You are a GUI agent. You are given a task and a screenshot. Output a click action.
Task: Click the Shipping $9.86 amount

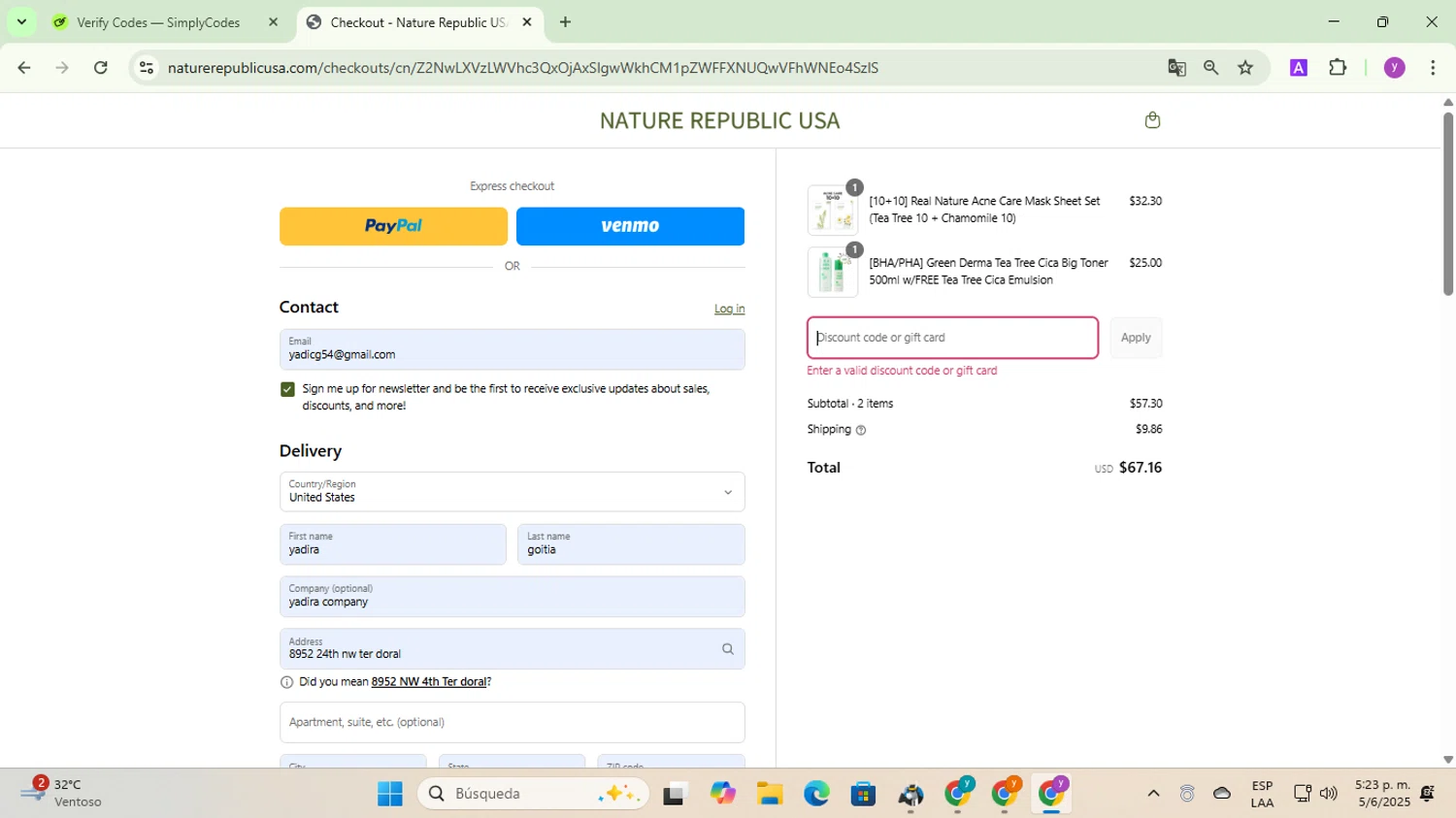[1148, 429]
